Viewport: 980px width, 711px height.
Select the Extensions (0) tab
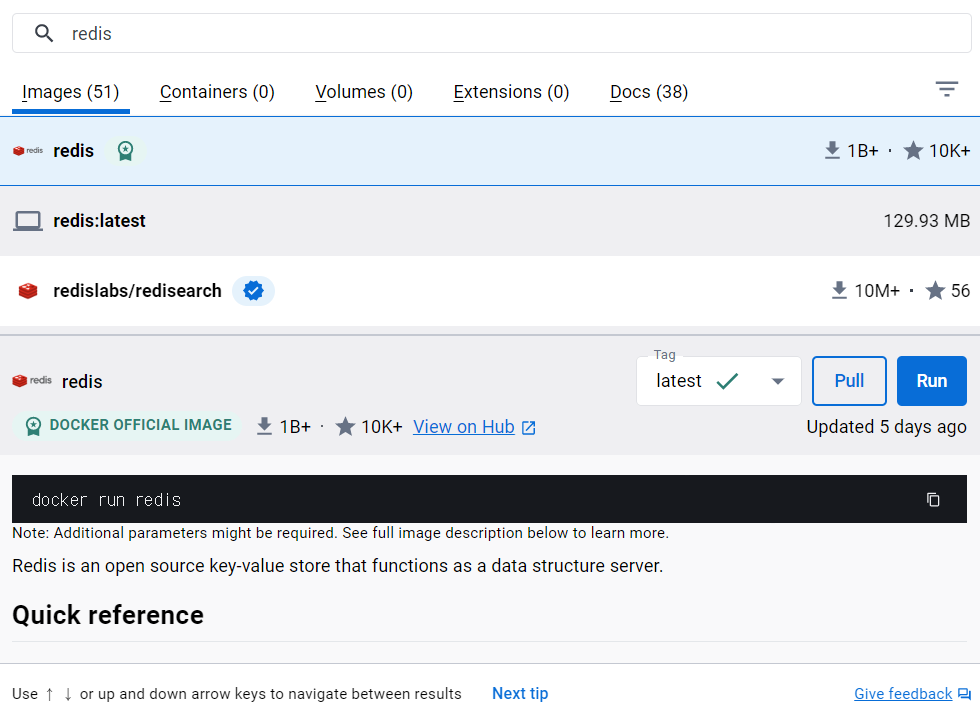(x=511, y=92)
